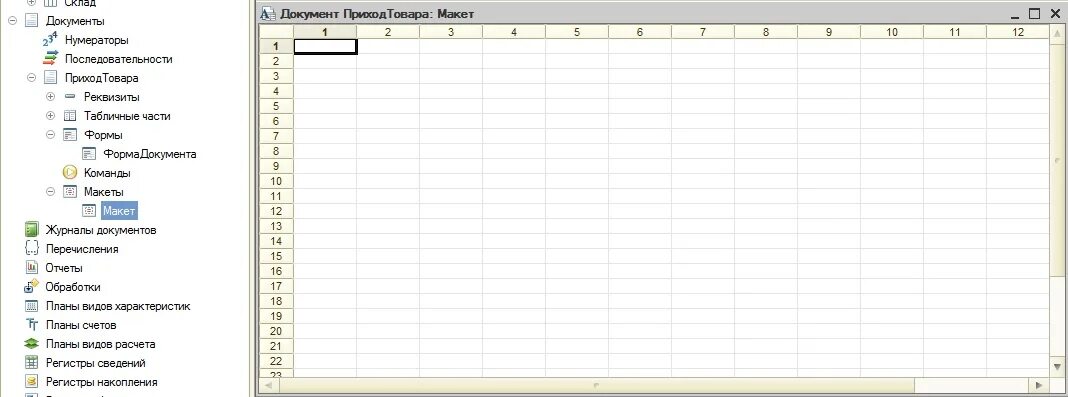The height and width of the screenshot is (397, 1068).
Task: Select the ФормаДокумента tree item
Action: tap(150, 155)
